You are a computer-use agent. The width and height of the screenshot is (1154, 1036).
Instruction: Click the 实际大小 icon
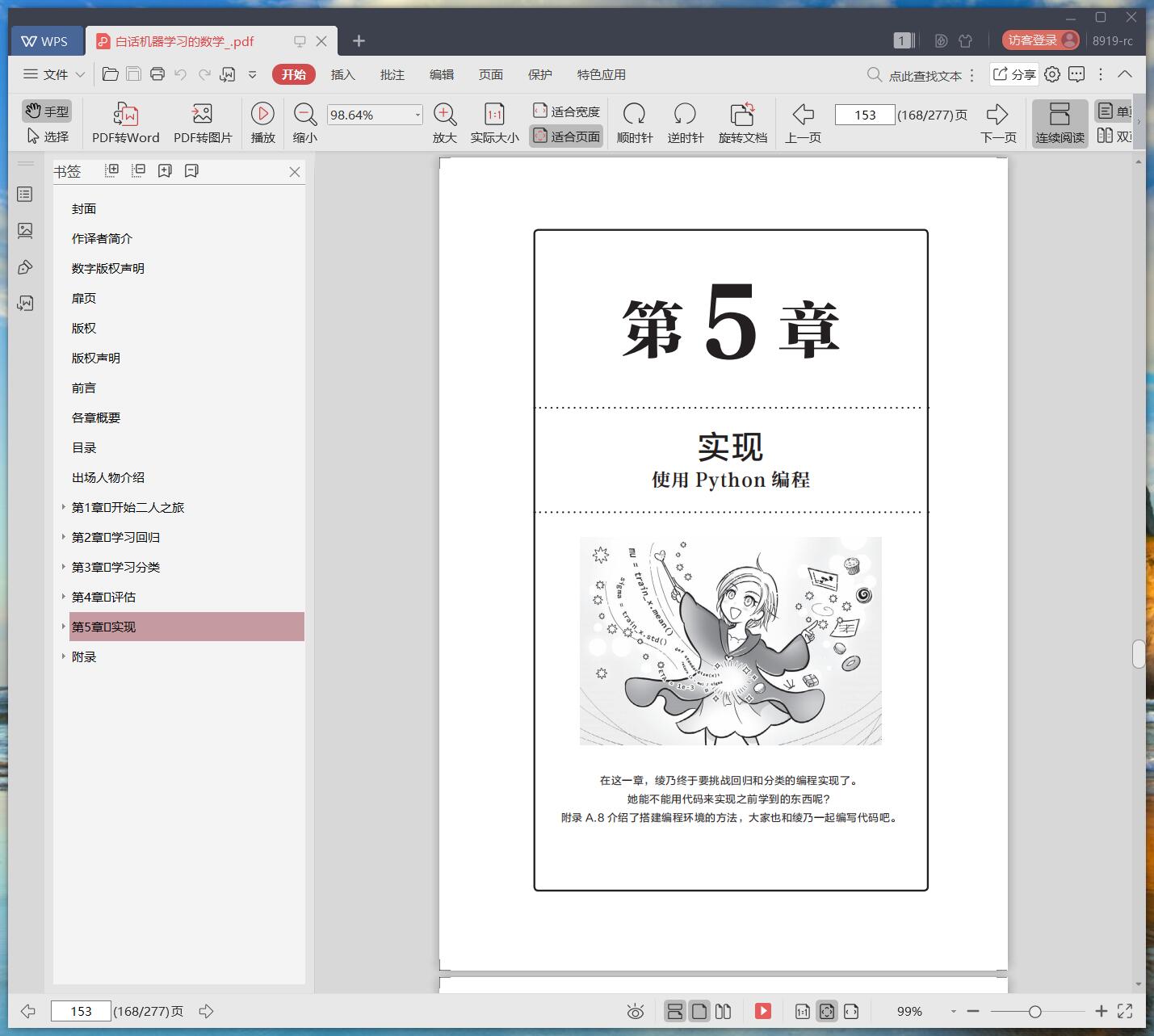(494, 114)
